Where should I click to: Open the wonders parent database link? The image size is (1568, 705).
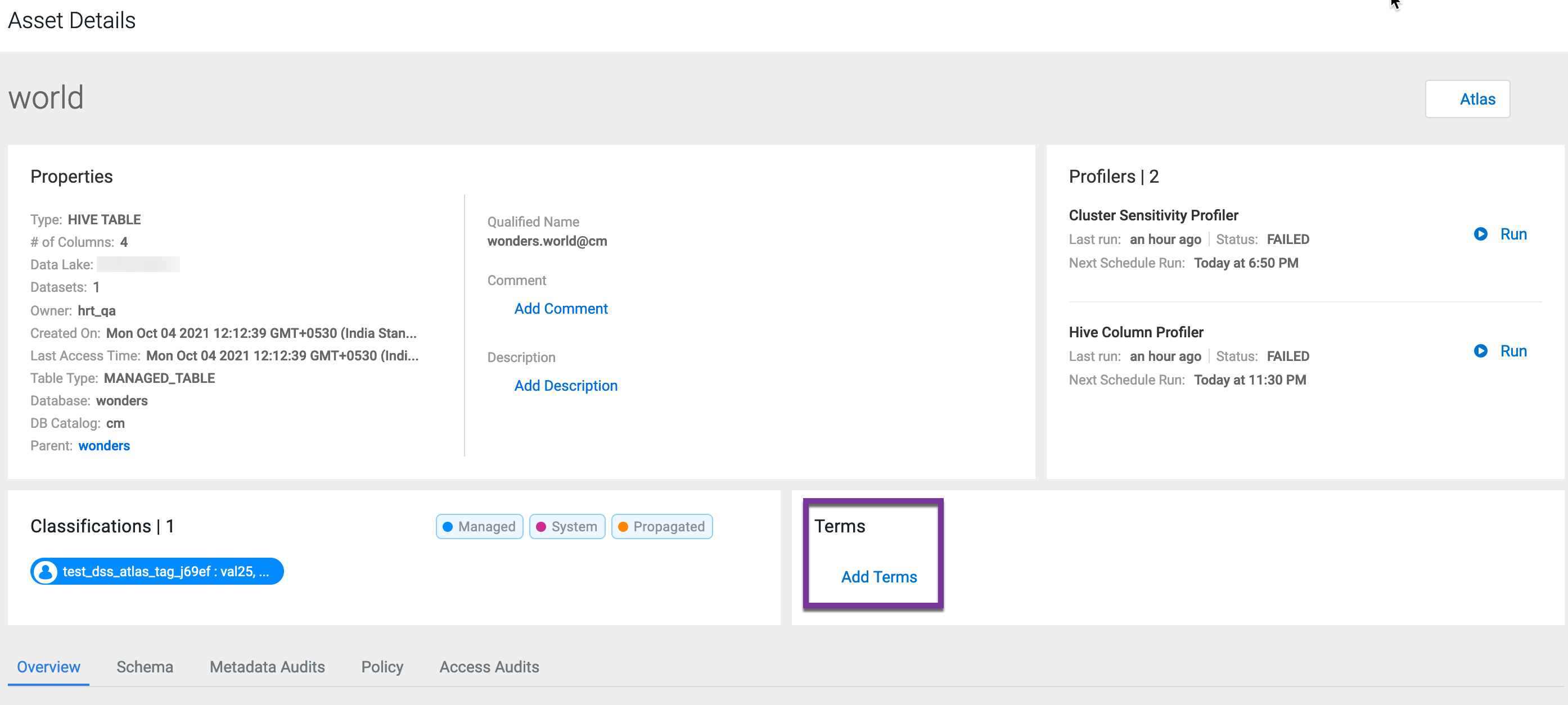pos(104,445)
